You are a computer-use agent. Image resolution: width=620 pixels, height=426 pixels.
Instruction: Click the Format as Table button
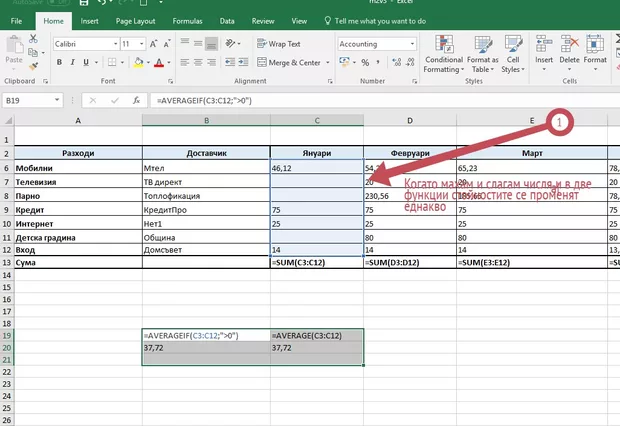(x=483, y=52)
